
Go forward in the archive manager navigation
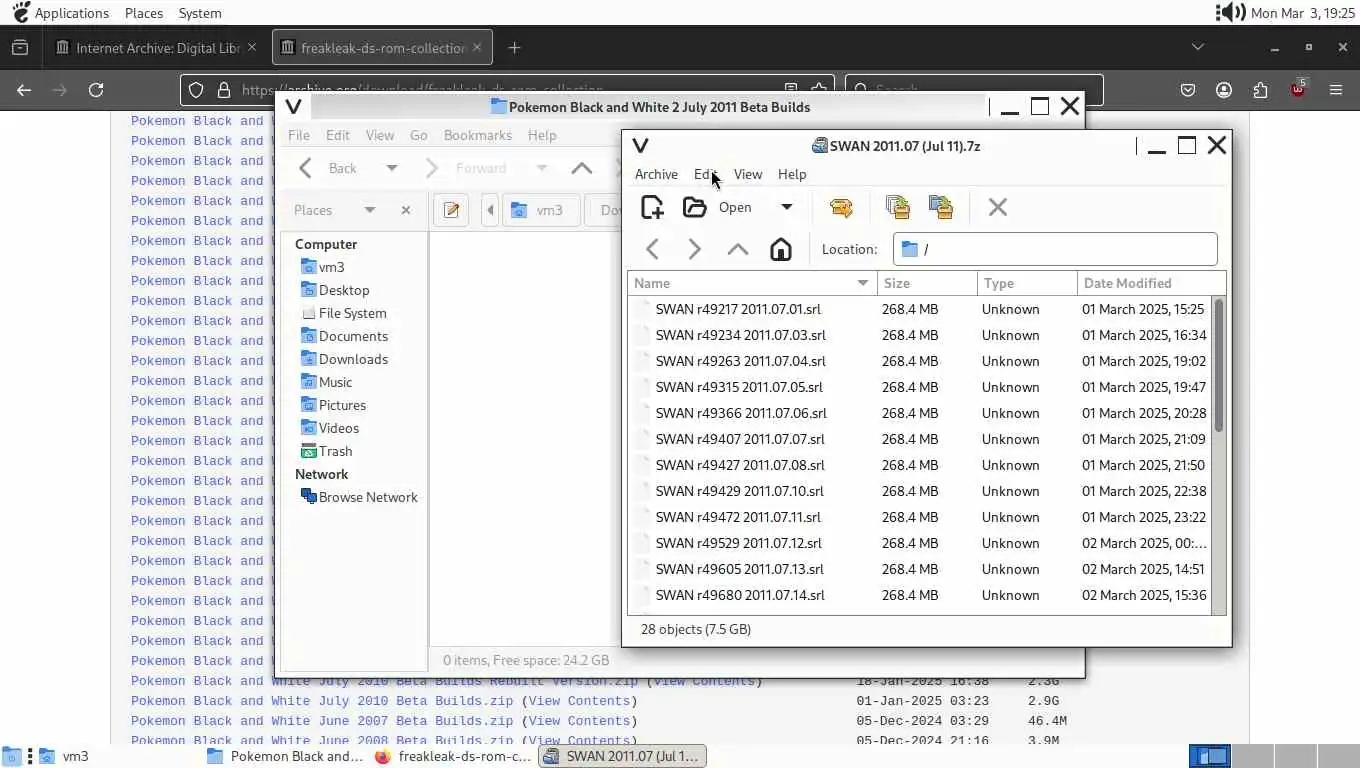pyautogui.click(x=694, y=249)
